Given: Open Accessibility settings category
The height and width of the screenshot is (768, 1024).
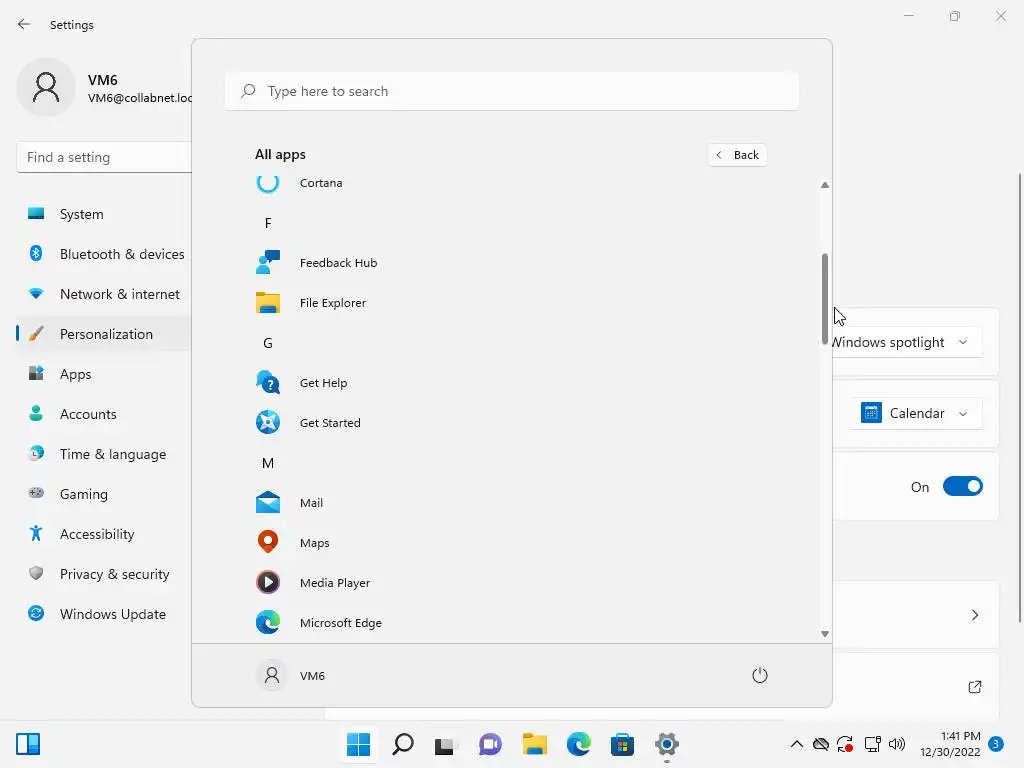Looking at the screenshot, I should (104, 534).
